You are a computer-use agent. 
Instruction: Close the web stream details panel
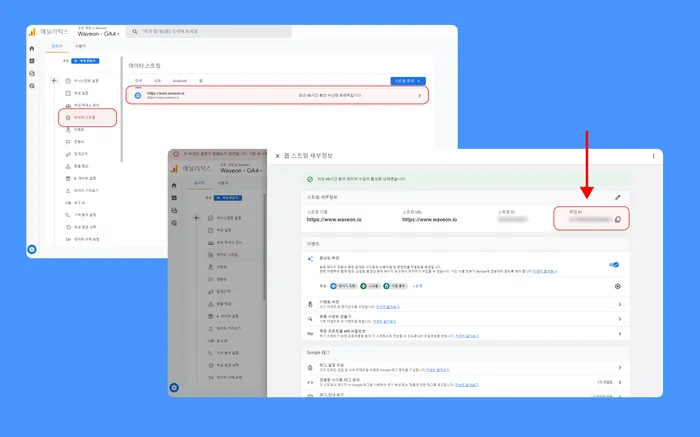277,155
